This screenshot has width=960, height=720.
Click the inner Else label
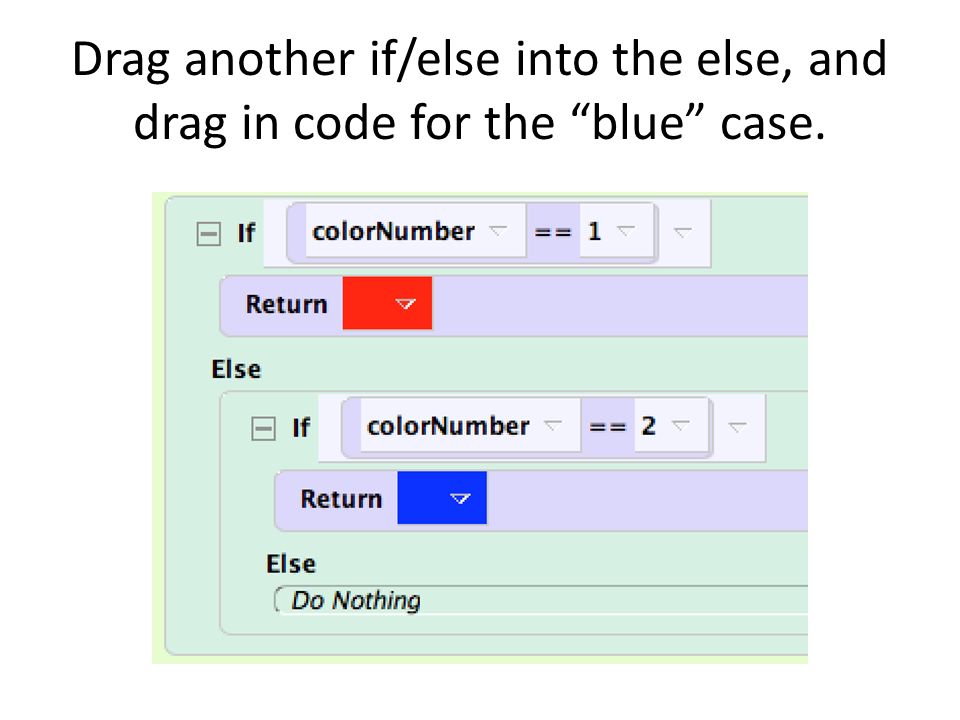(291, 564)
